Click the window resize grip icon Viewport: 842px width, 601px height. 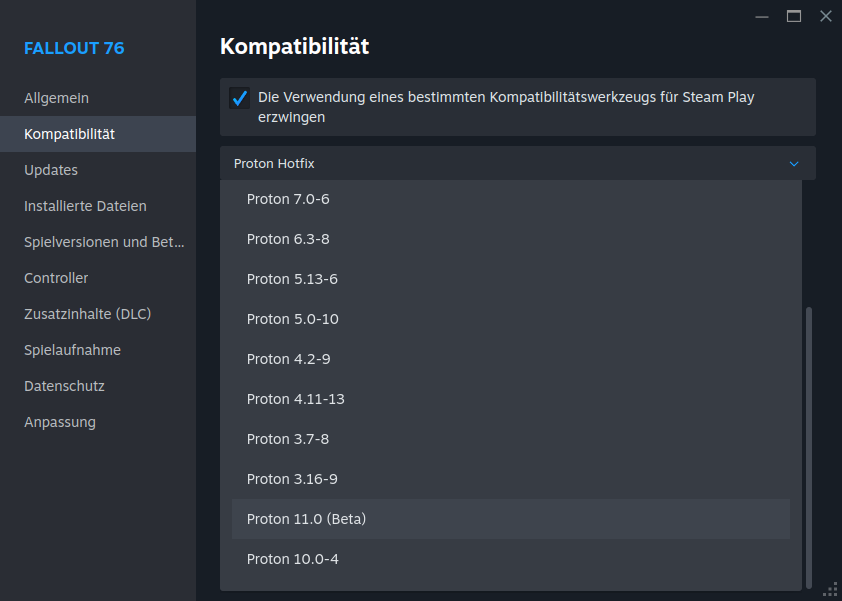click(829, 588)
